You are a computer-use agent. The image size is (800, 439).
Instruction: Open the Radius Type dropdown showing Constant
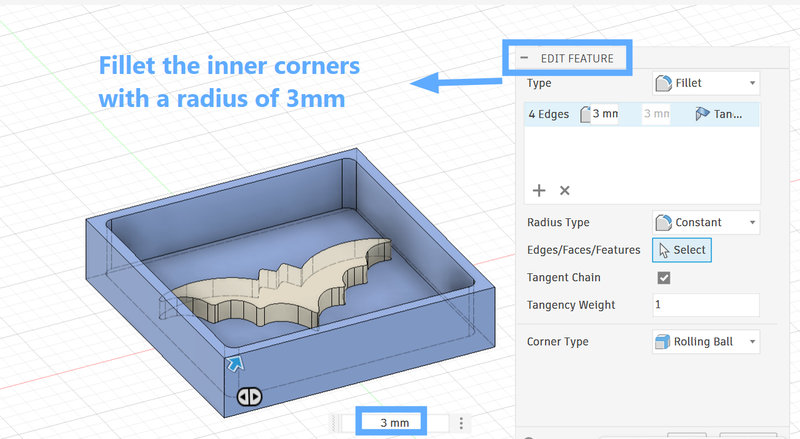pos(706,223)
